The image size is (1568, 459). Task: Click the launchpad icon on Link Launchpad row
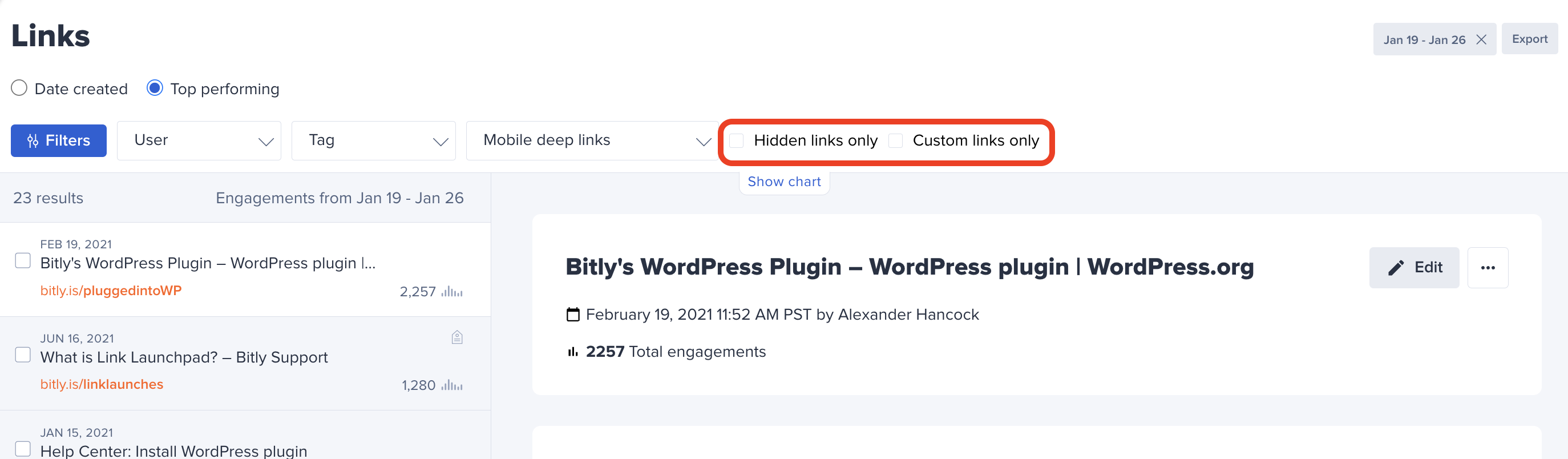pos(457,337)
